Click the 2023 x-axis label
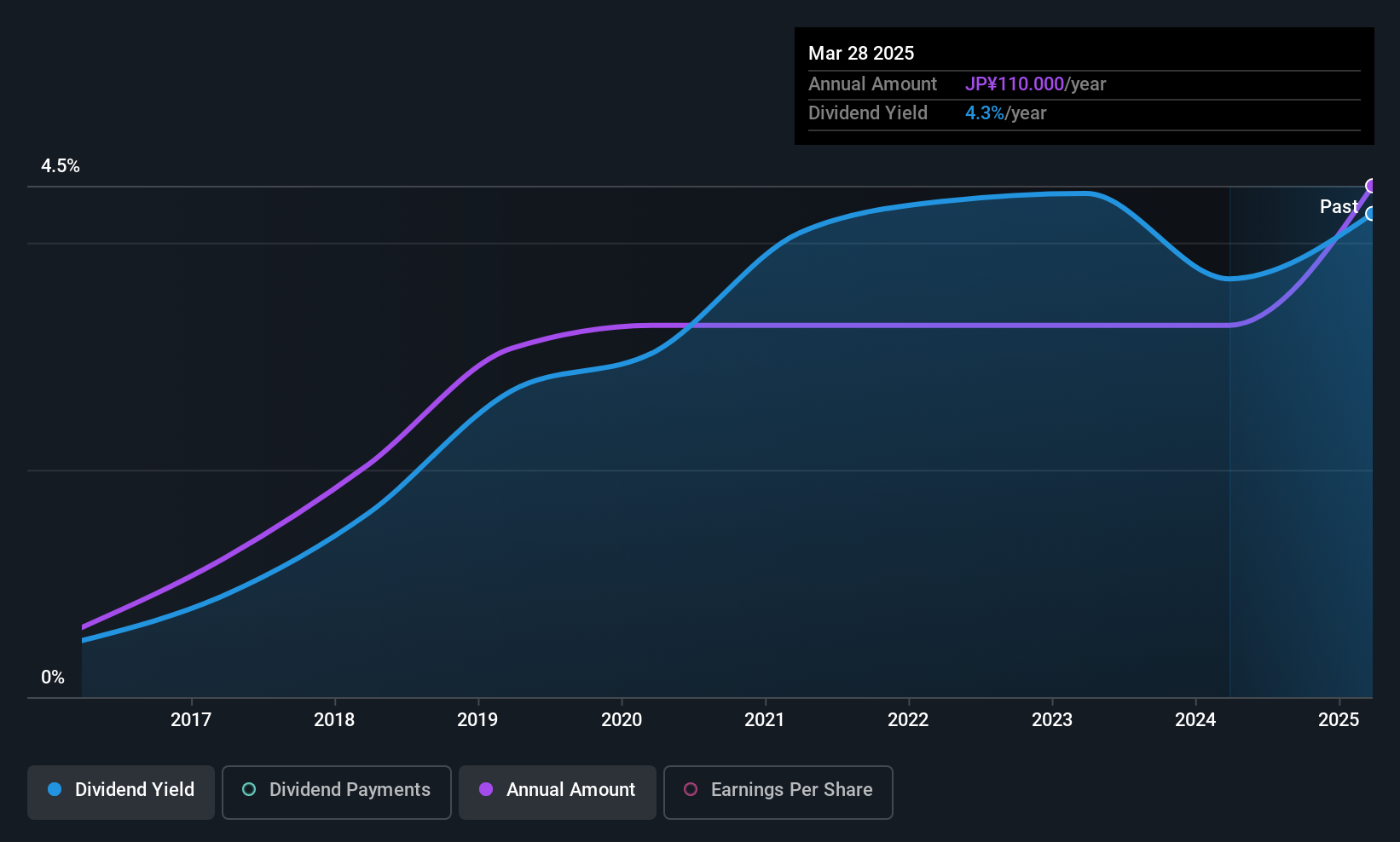The width and height of the screenshot is (1400, 842). tap(1052, 720)
